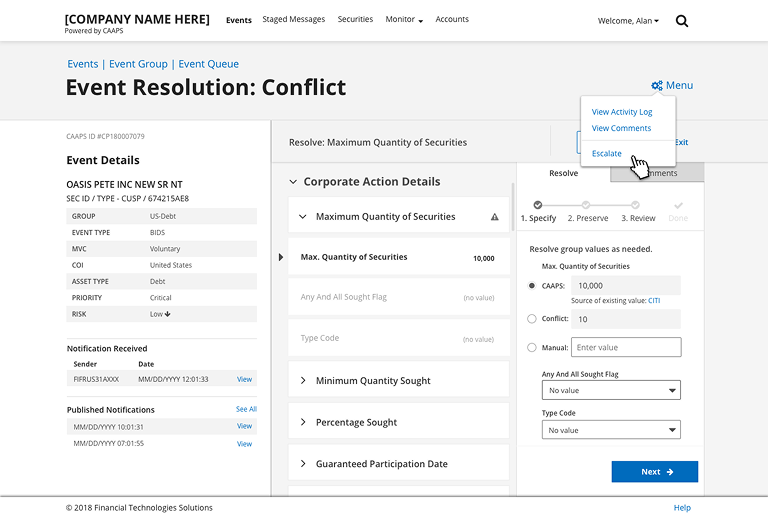Viewport: 768px width, 519px height.
Task: Select the Max. Quantity of Securities row
Action: click(x=399, y=257)
